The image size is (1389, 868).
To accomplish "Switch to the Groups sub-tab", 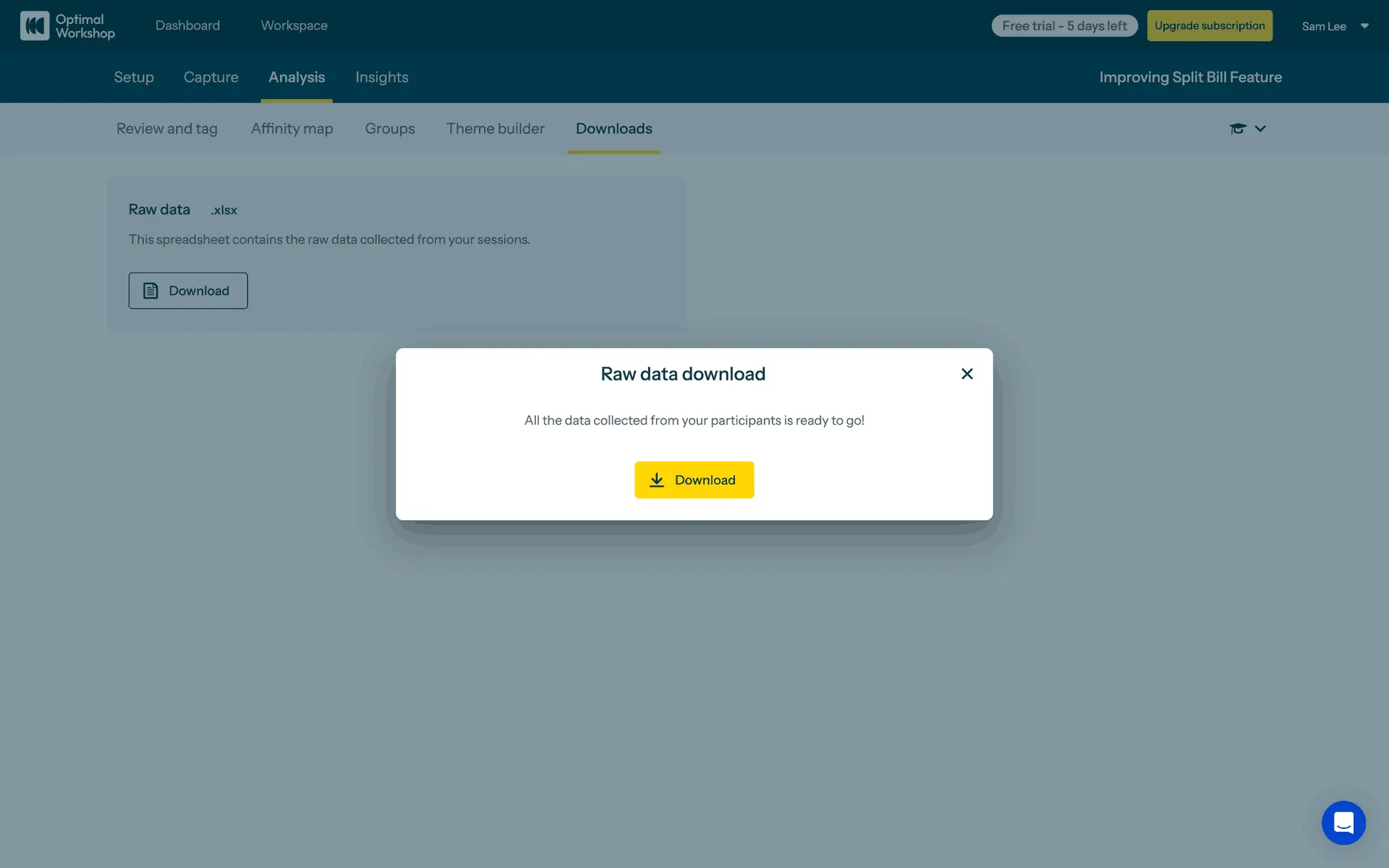I will click(390, 129).
